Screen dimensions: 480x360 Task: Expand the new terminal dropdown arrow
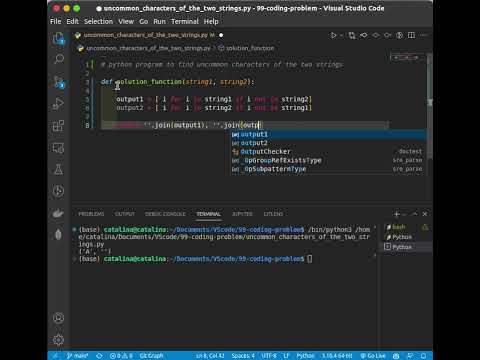tap(404, 214)
